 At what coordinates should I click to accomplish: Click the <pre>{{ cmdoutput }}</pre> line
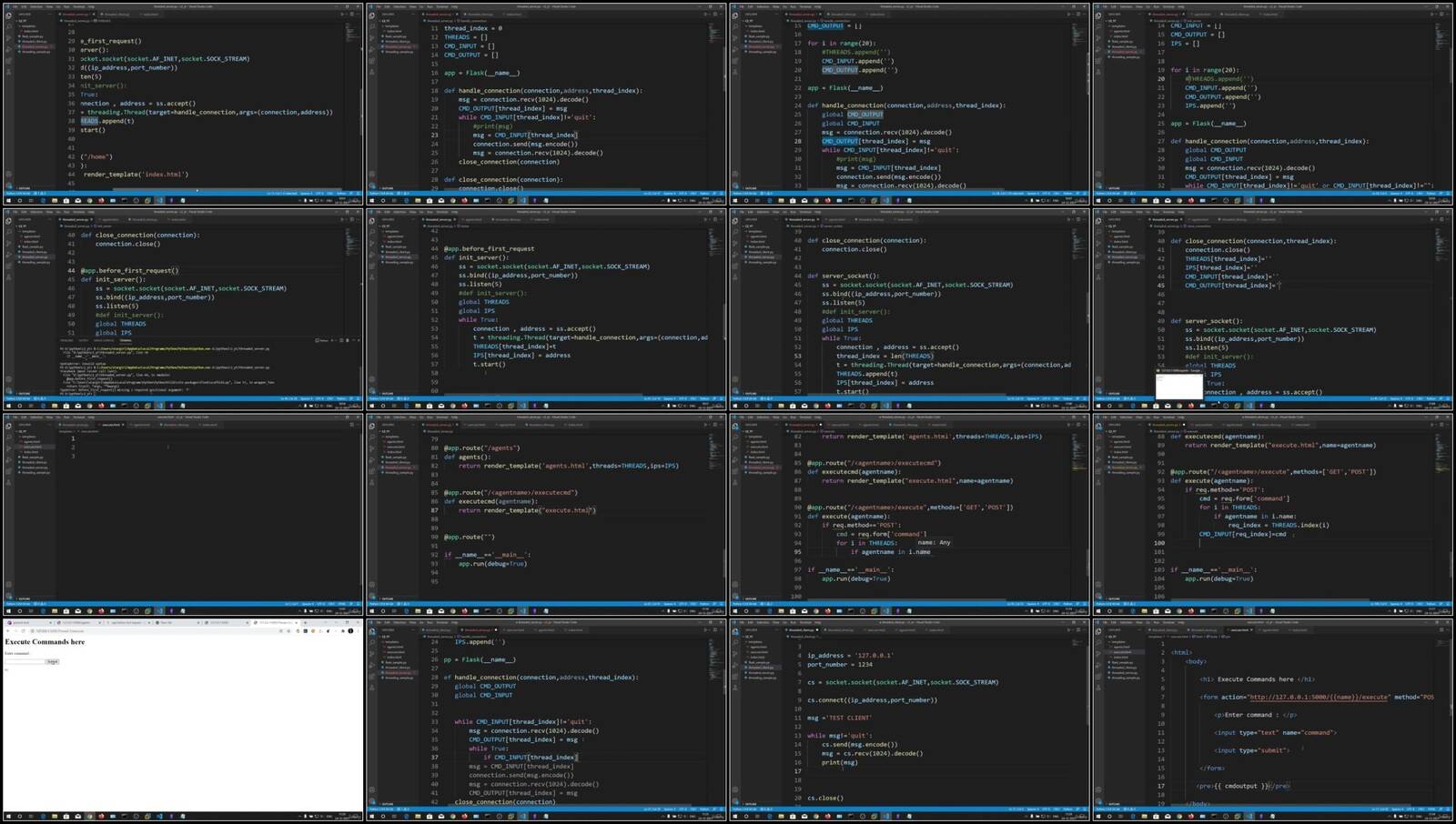1244,786
